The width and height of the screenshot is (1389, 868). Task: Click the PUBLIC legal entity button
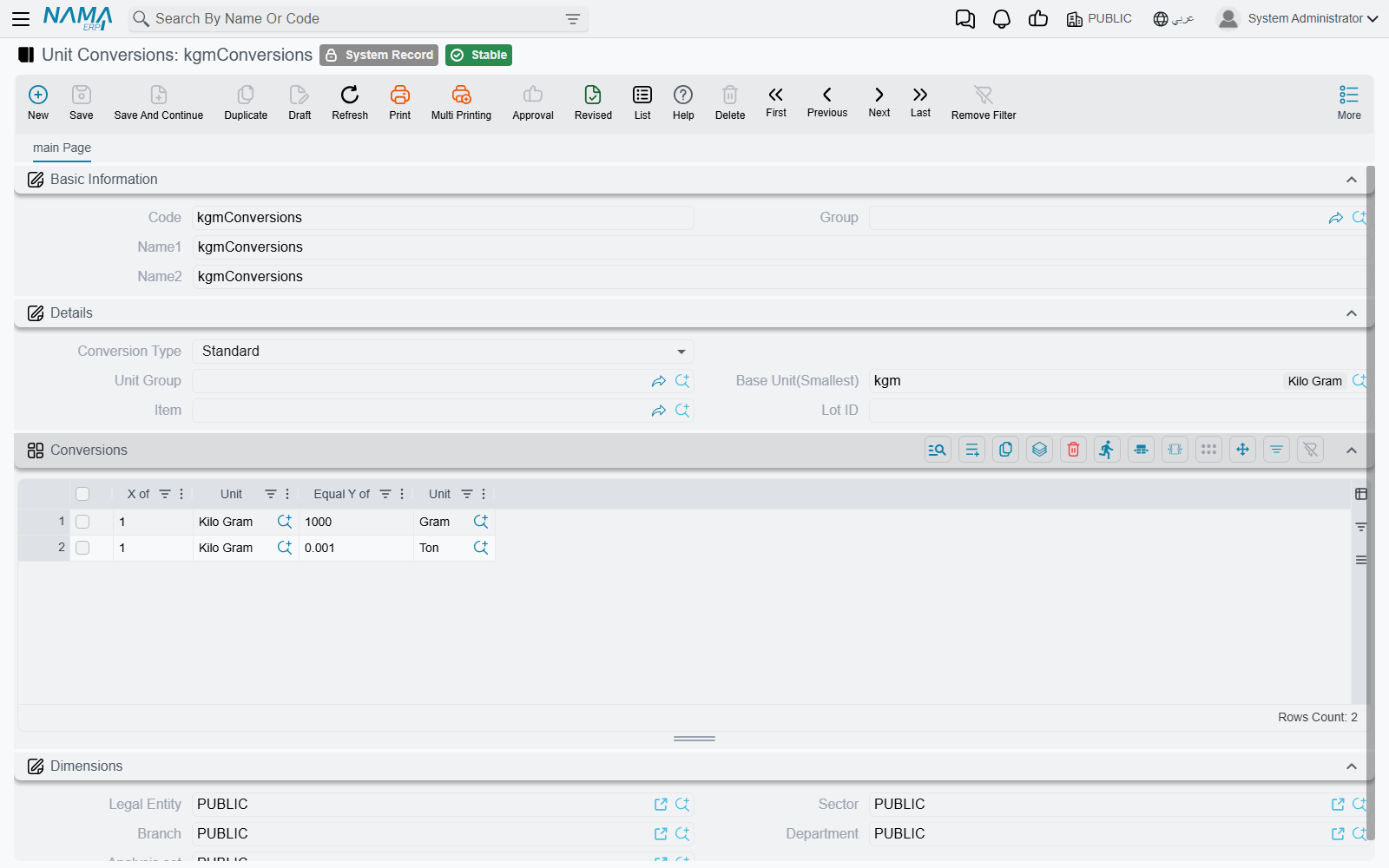click(1099, 19)
